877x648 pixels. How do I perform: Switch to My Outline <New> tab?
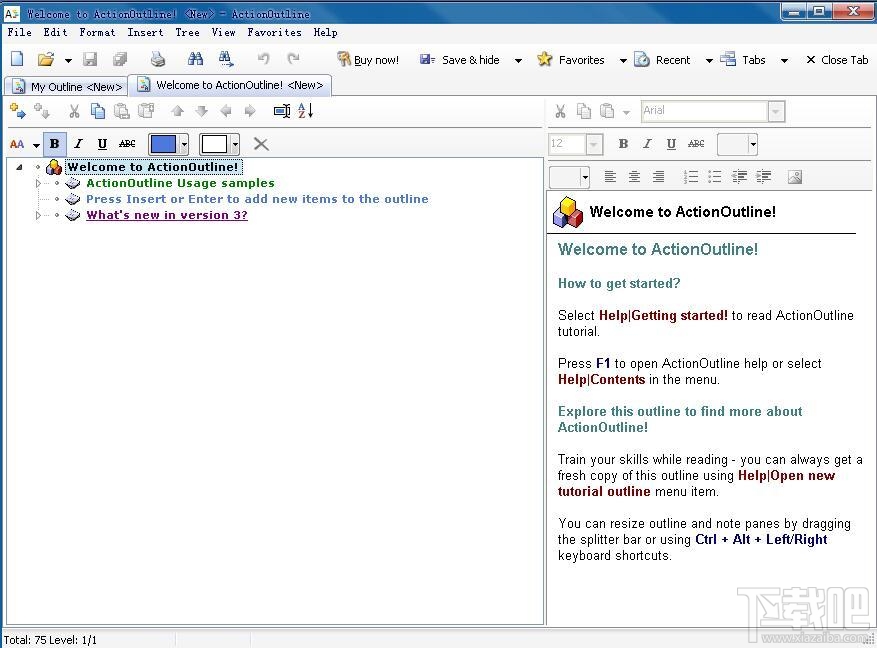[x=67, y=87]
